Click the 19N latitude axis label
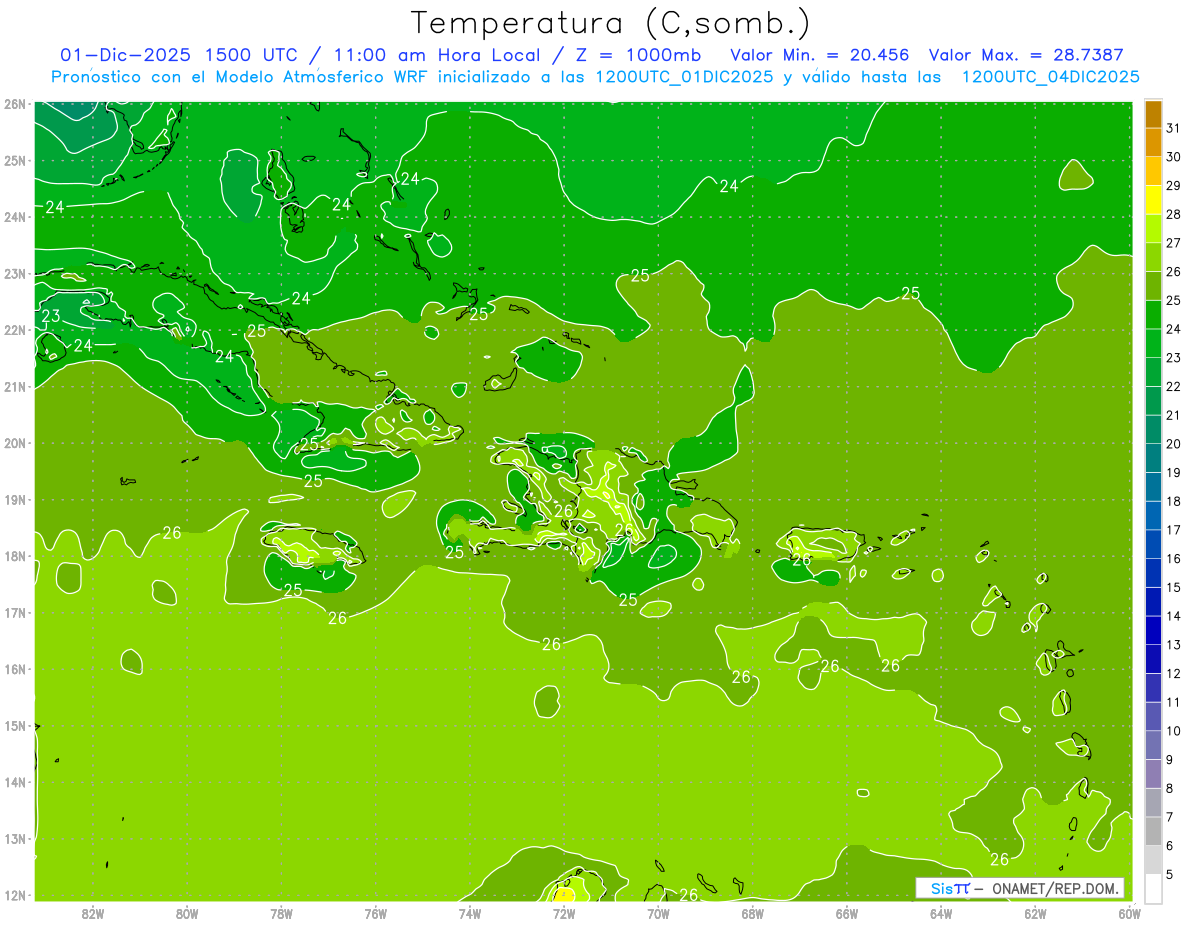 point(14,499)
